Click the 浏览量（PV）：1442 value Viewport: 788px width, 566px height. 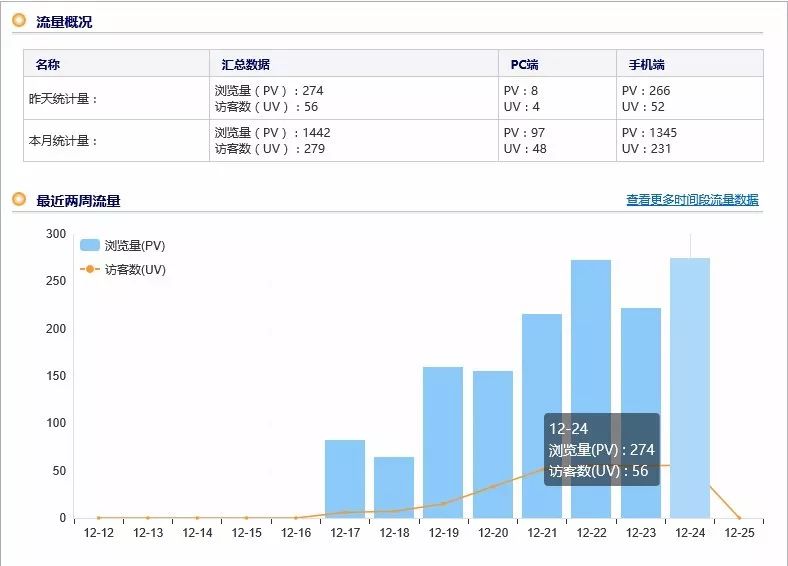(272, 133)
